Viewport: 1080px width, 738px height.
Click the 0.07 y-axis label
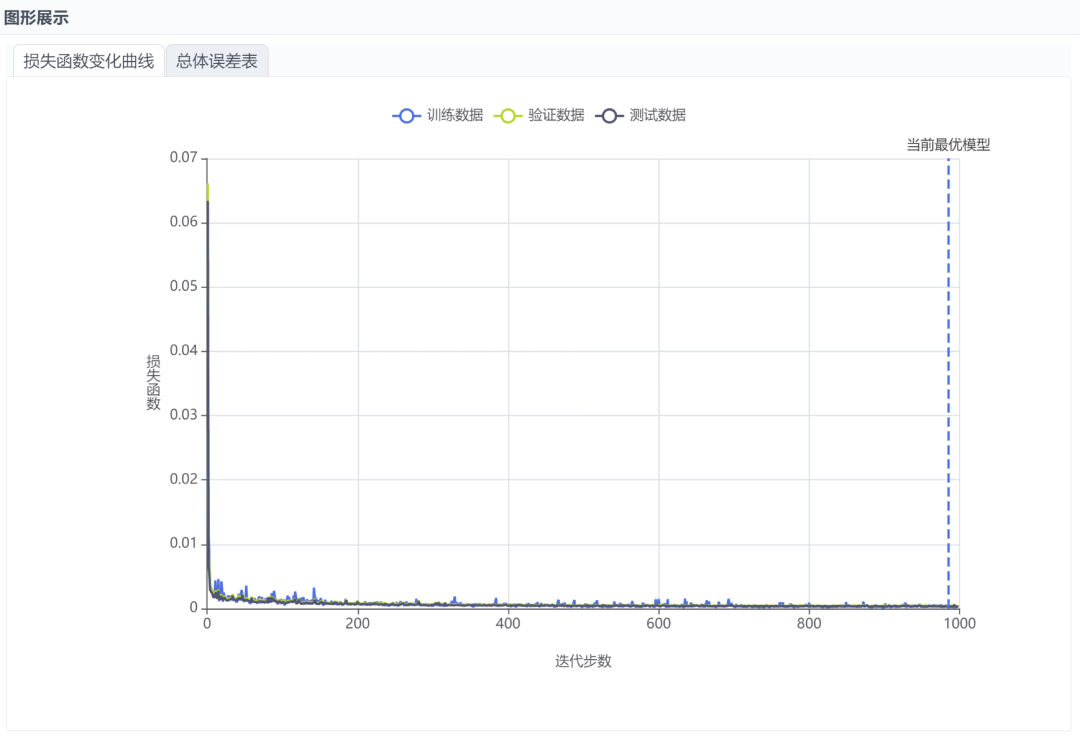(x=184, y=158)
